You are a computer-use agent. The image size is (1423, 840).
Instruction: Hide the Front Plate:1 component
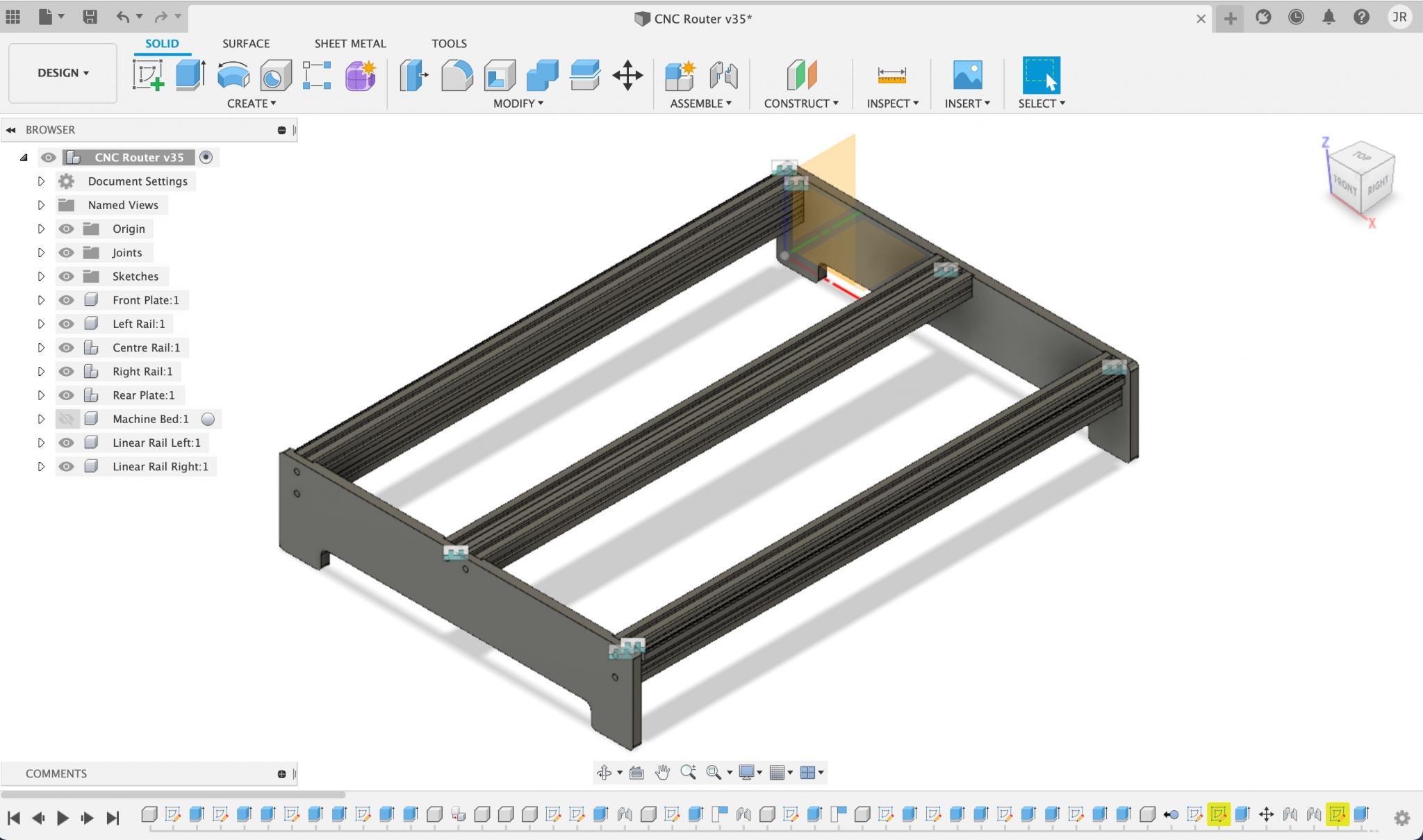pos(66,300)
